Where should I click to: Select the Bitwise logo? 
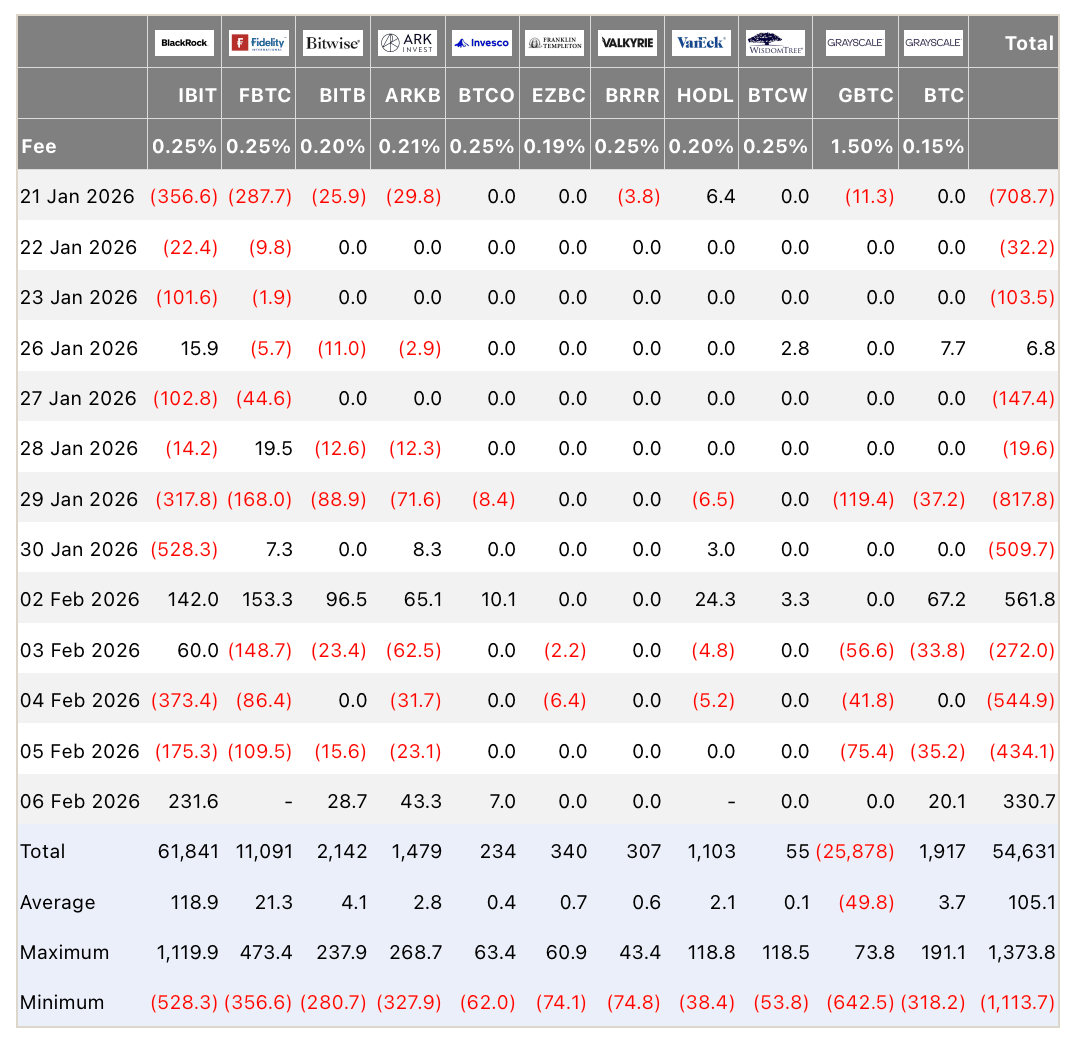333,42
